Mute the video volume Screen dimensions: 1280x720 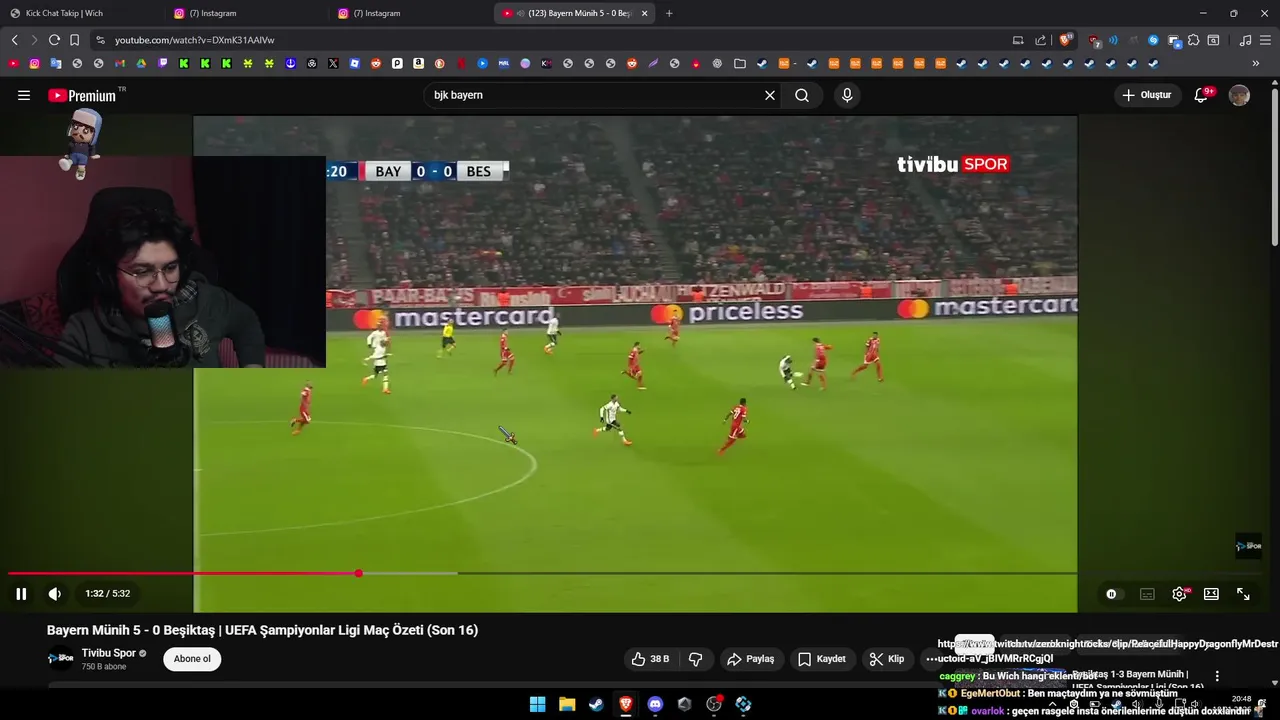click(x=55, y=593)
